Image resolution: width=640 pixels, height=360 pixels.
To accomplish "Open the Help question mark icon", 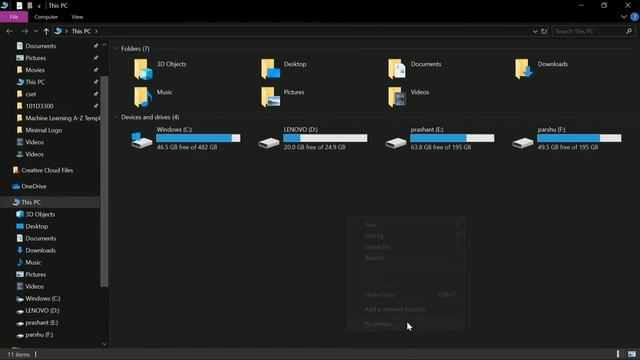I will (x=635, y=17).
